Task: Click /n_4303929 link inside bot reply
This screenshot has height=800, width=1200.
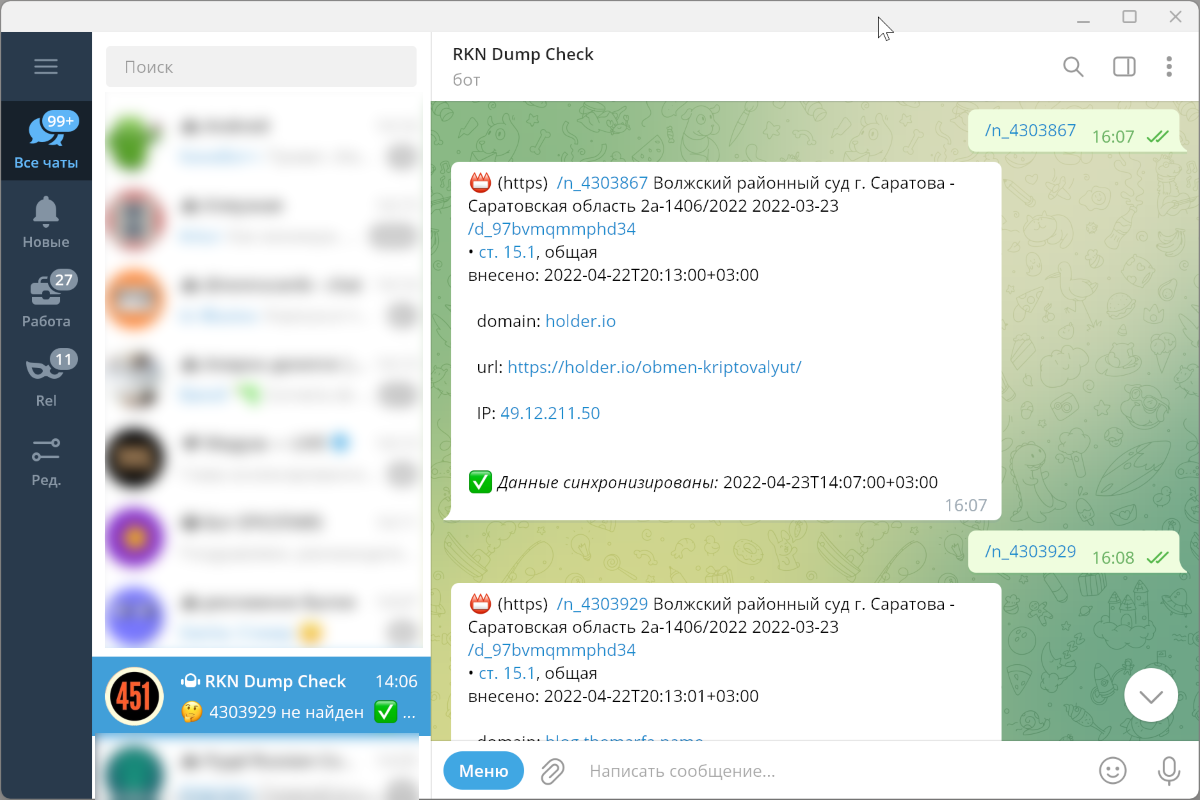Action: coord(602,604)
